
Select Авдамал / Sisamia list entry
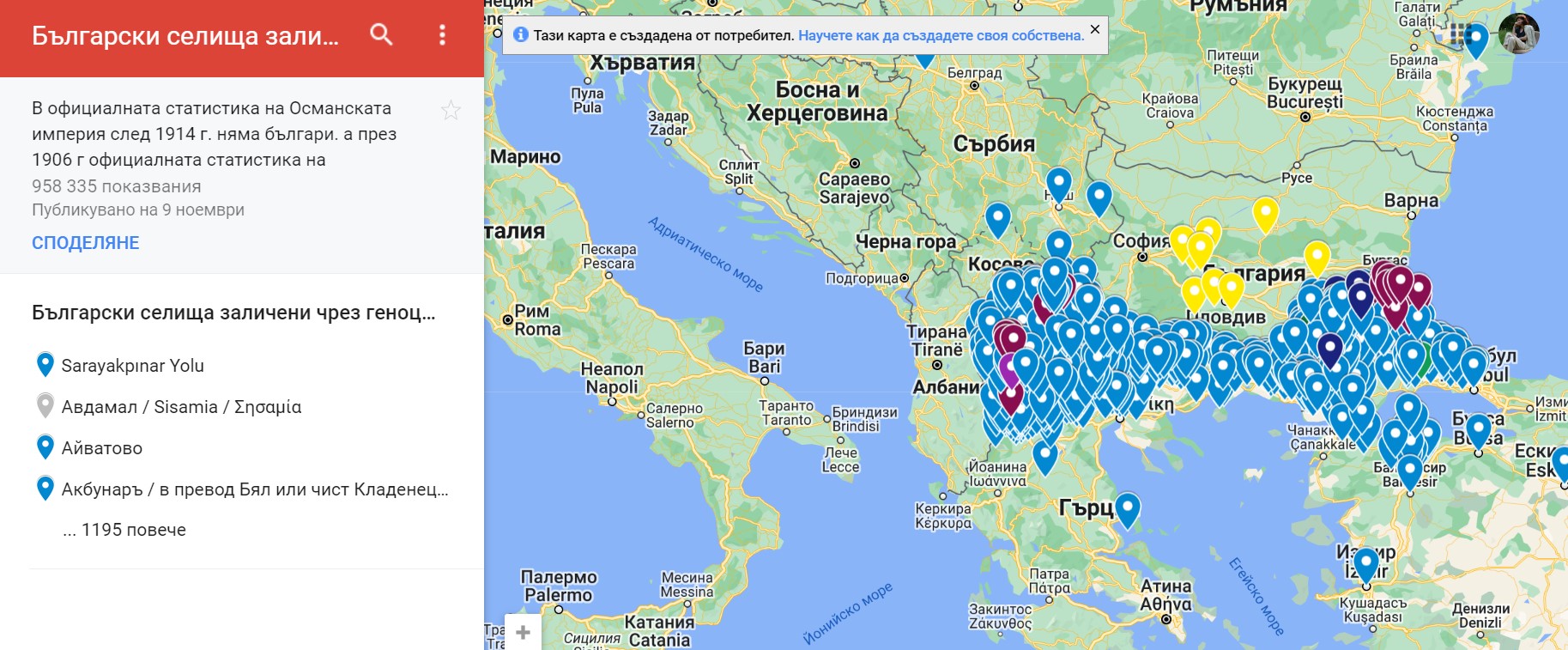[x=181, y=407]
